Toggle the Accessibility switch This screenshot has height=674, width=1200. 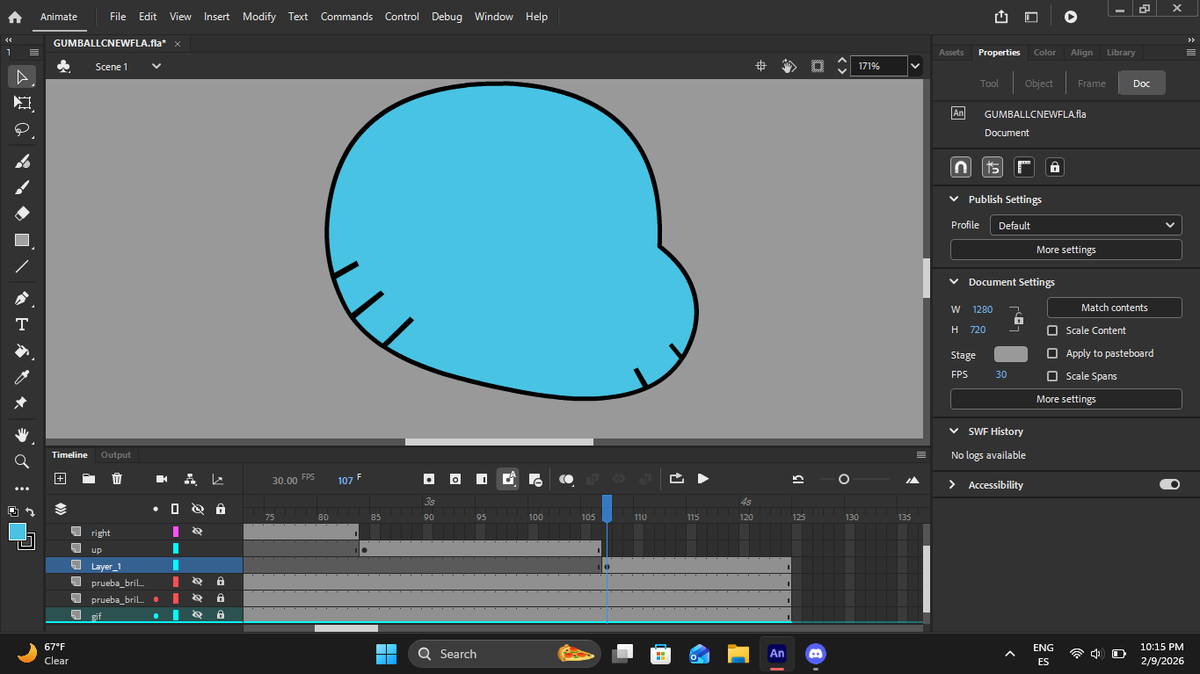click(1168, 485)
